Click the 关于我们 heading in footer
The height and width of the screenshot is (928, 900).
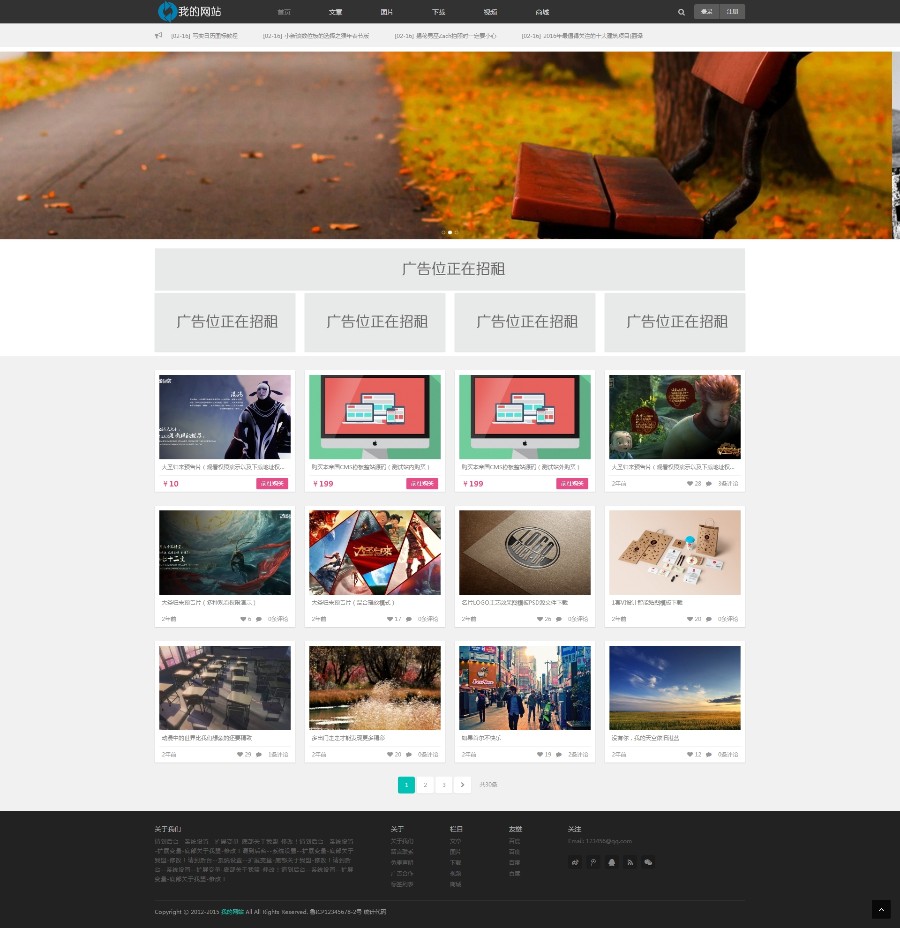167,829
